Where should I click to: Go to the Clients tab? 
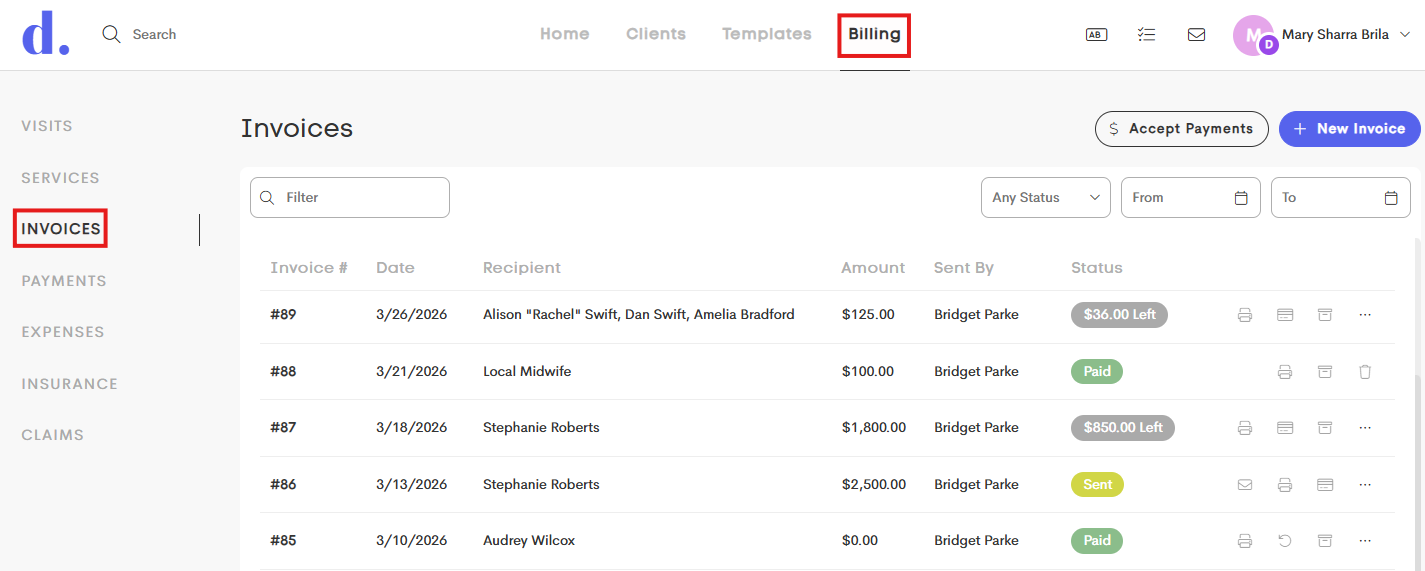(x=656, y=34)
